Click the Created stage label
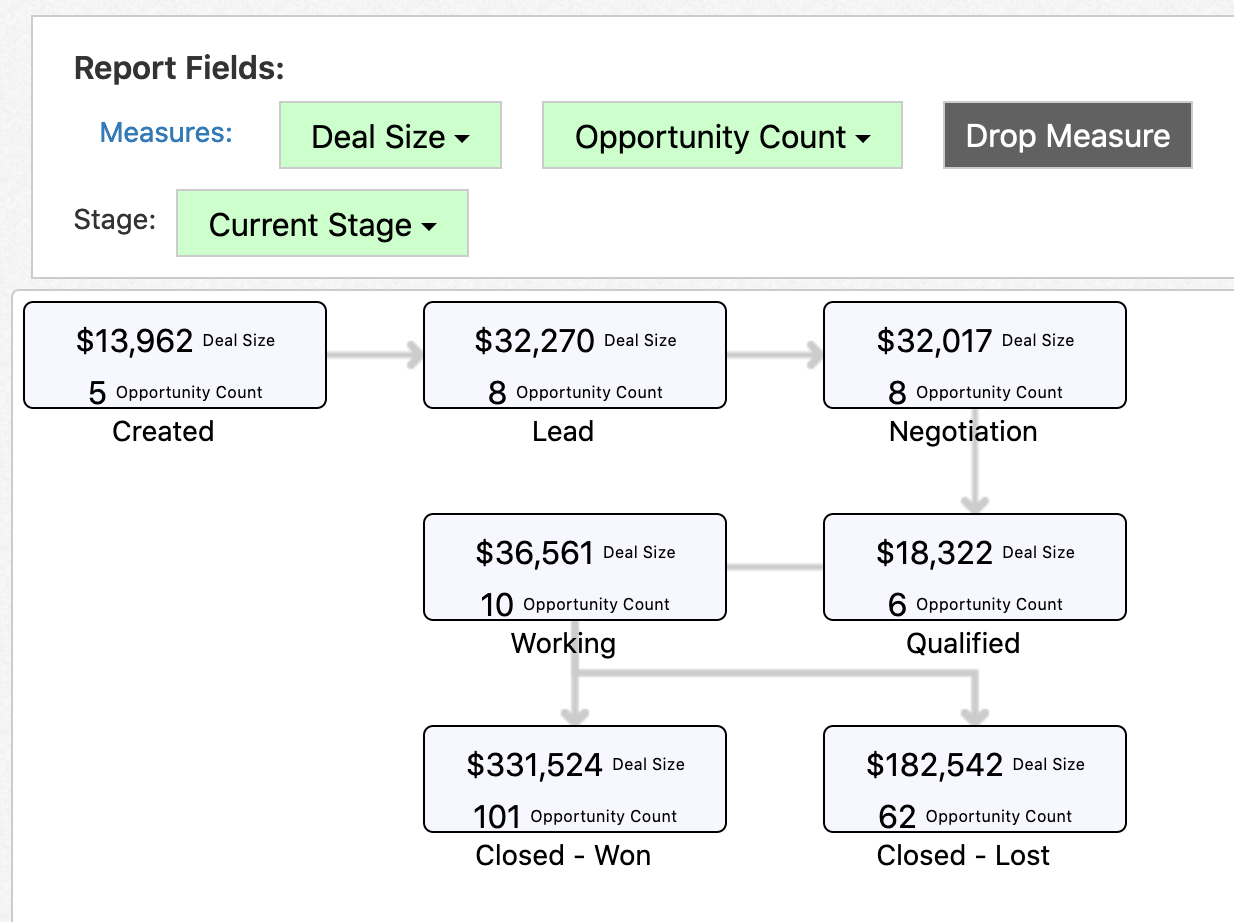The image size is (1234, 922). (x=163, y=431)
